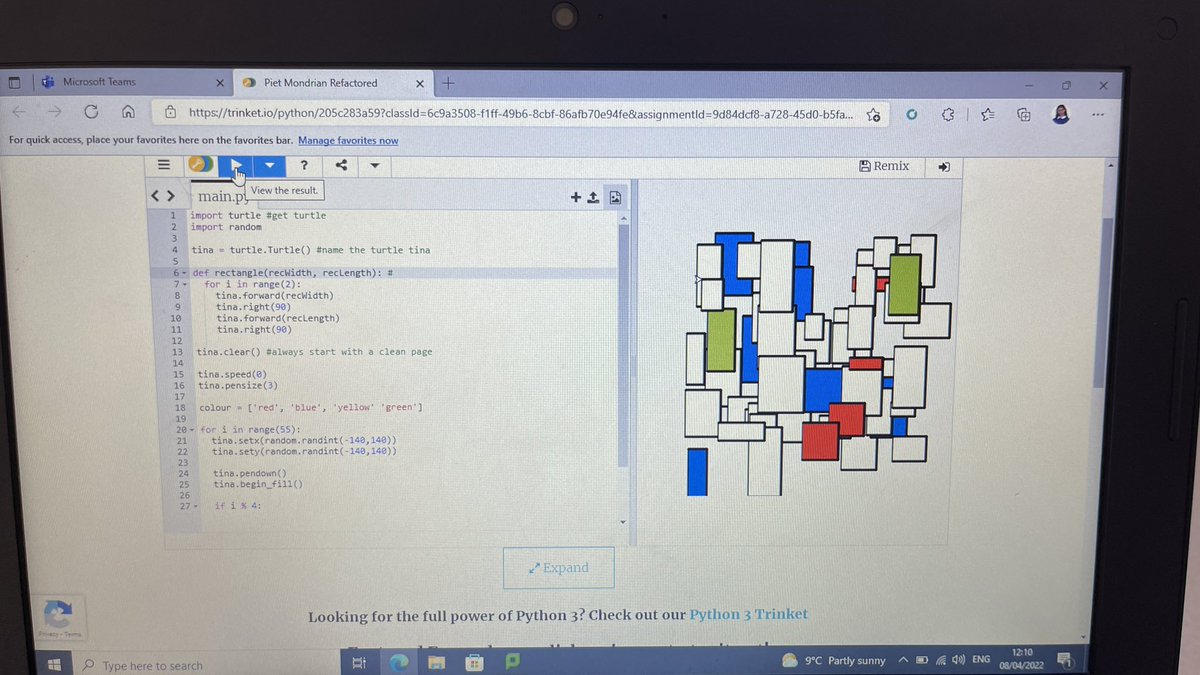Click the ENG language indicator

[x=982, y=660]
